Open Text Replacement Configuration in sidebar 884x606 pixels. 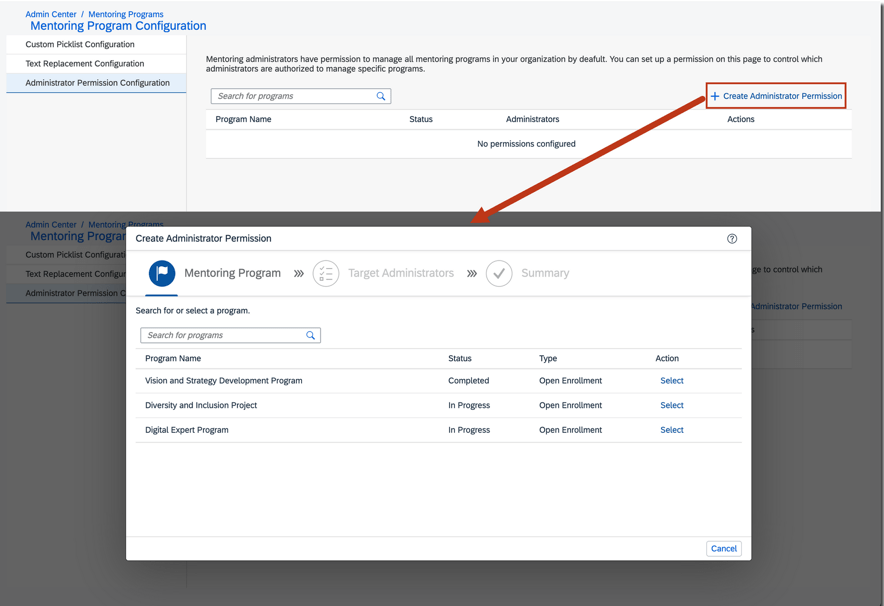coord(85,63)
